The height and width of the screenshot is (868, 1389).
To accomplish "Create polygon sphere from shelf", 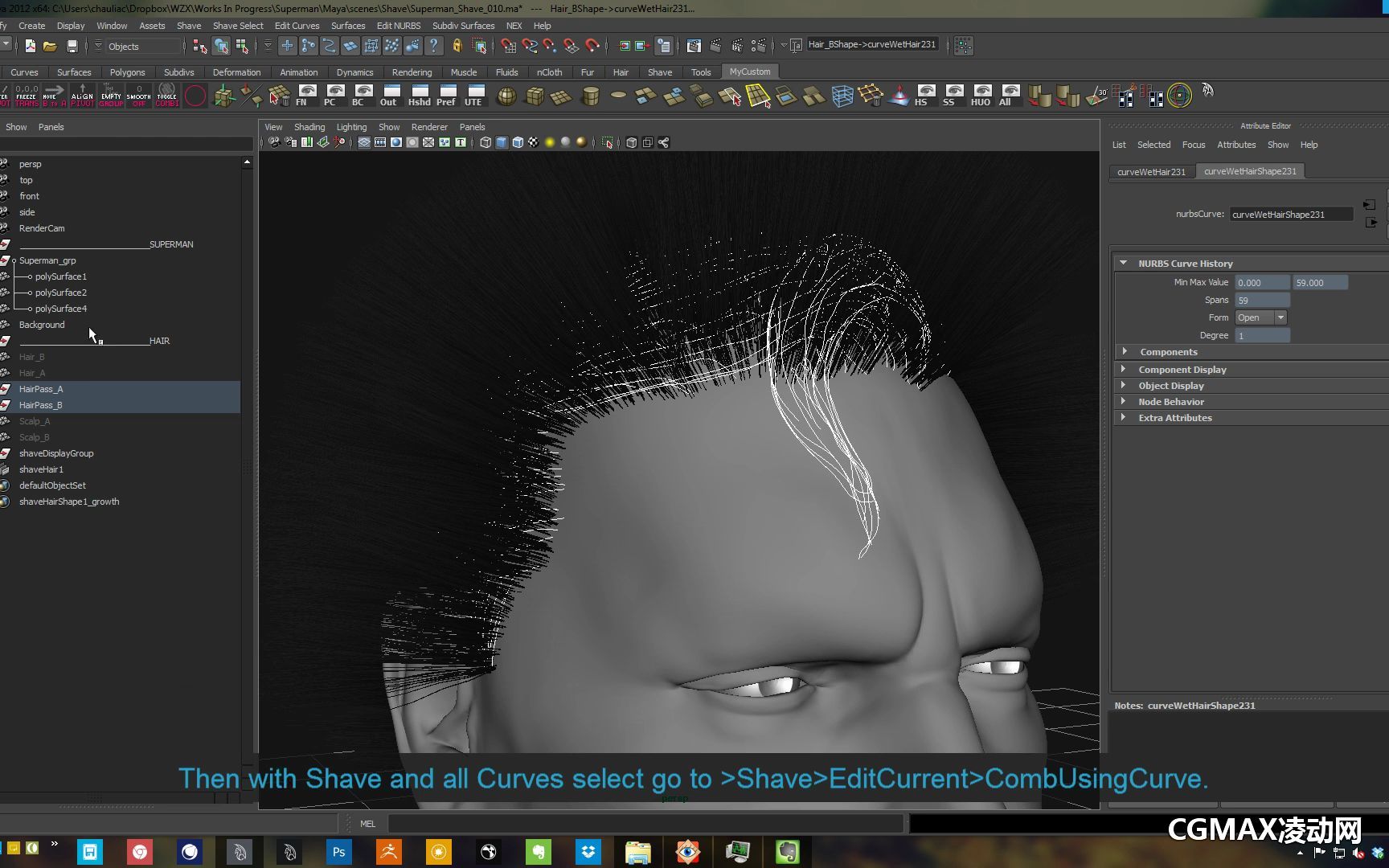I will 506,96.
